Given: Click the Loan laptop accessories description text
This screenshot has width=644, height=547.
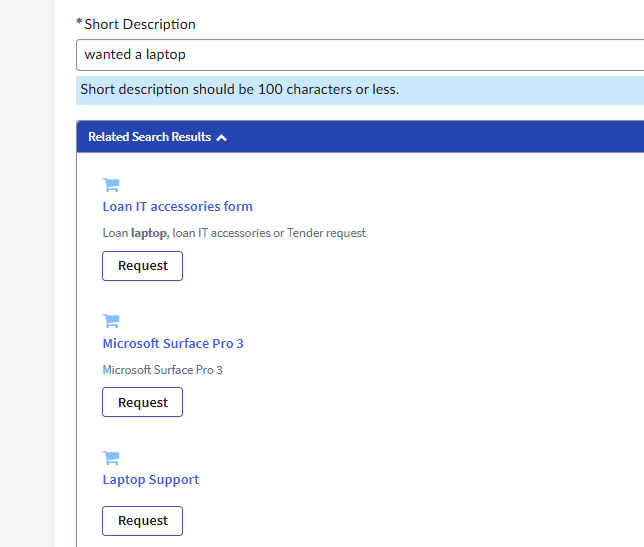Looking at the screenshot, I should (234, 233).
